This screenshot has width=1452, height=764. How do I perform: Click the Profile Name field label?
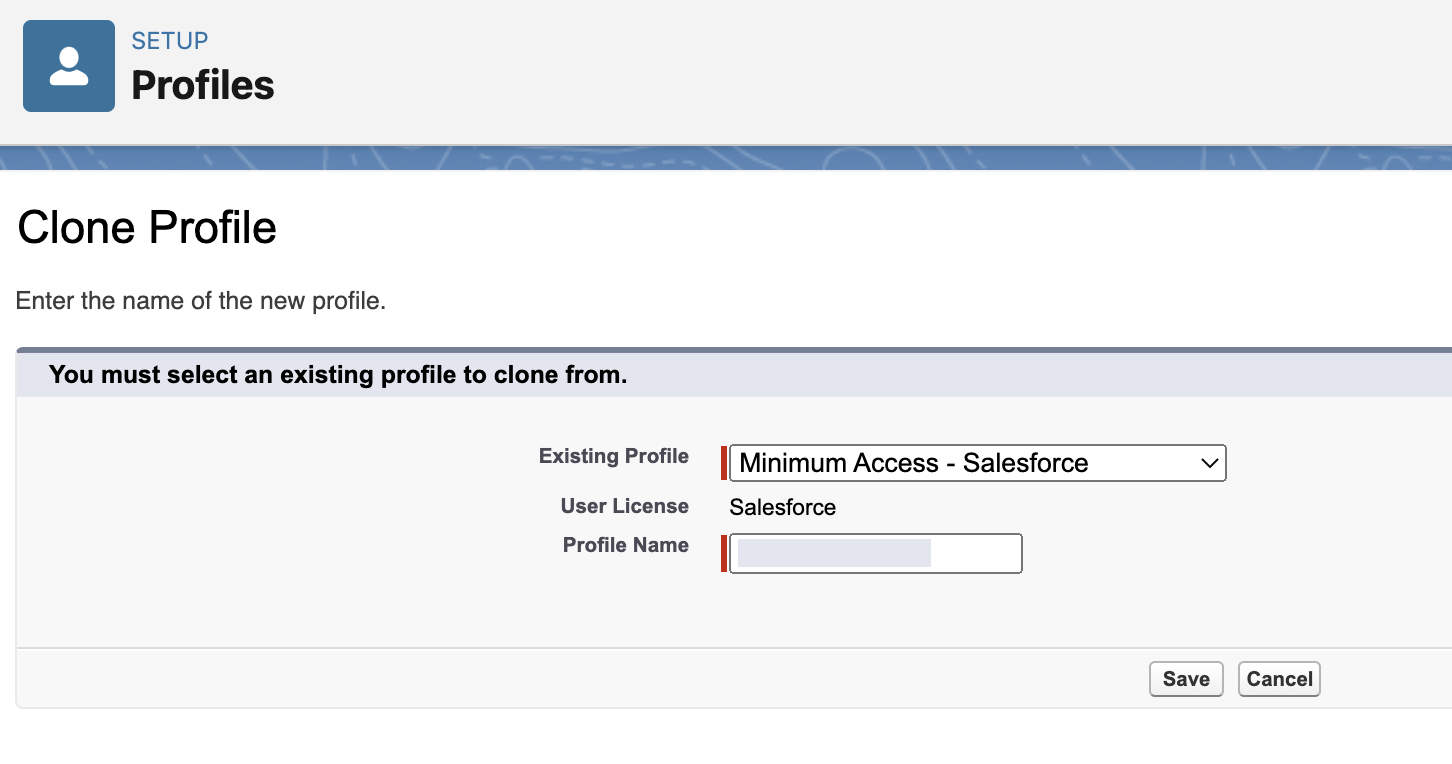pyautogui.click(x=625, y=545)
